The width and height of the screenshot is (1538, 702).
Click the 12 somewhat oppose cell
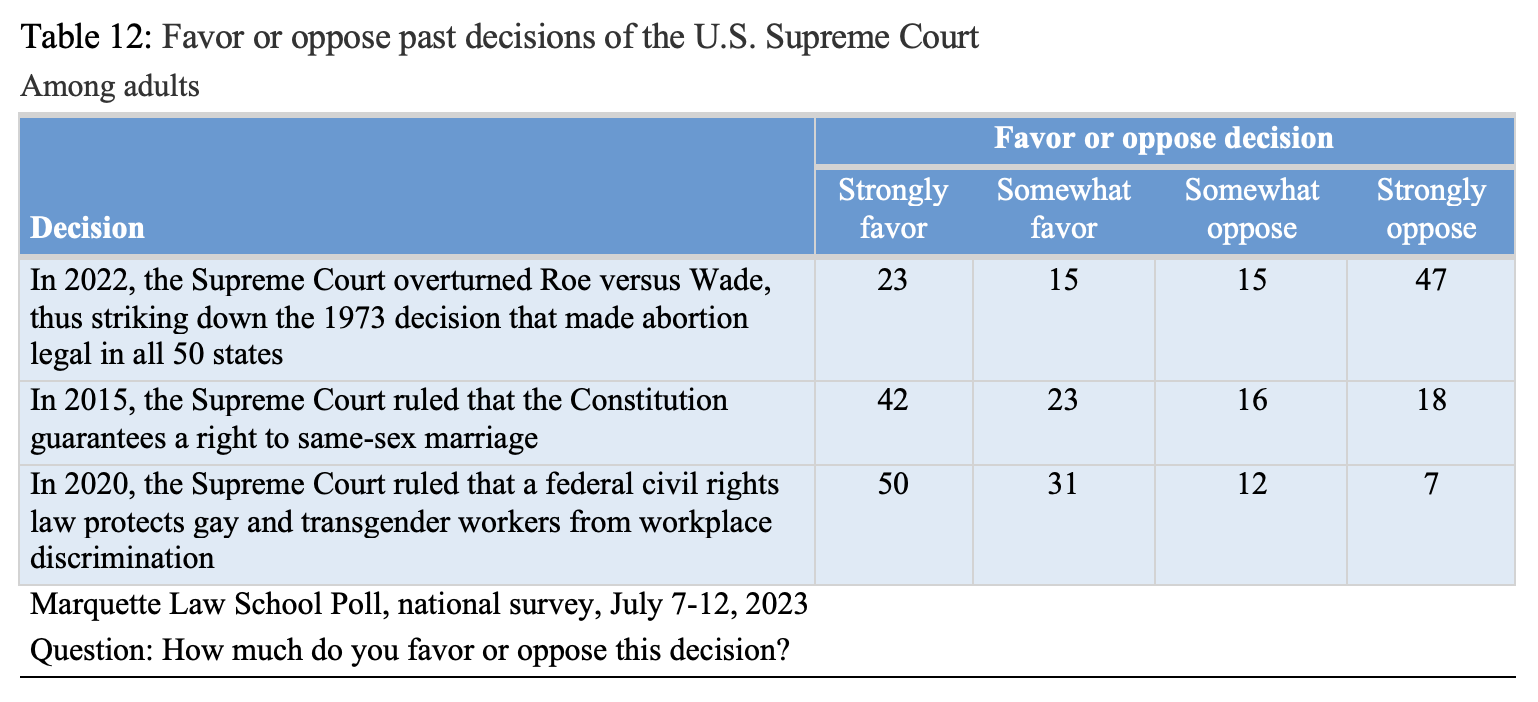pyautogui.click(x=1251, y=484)
